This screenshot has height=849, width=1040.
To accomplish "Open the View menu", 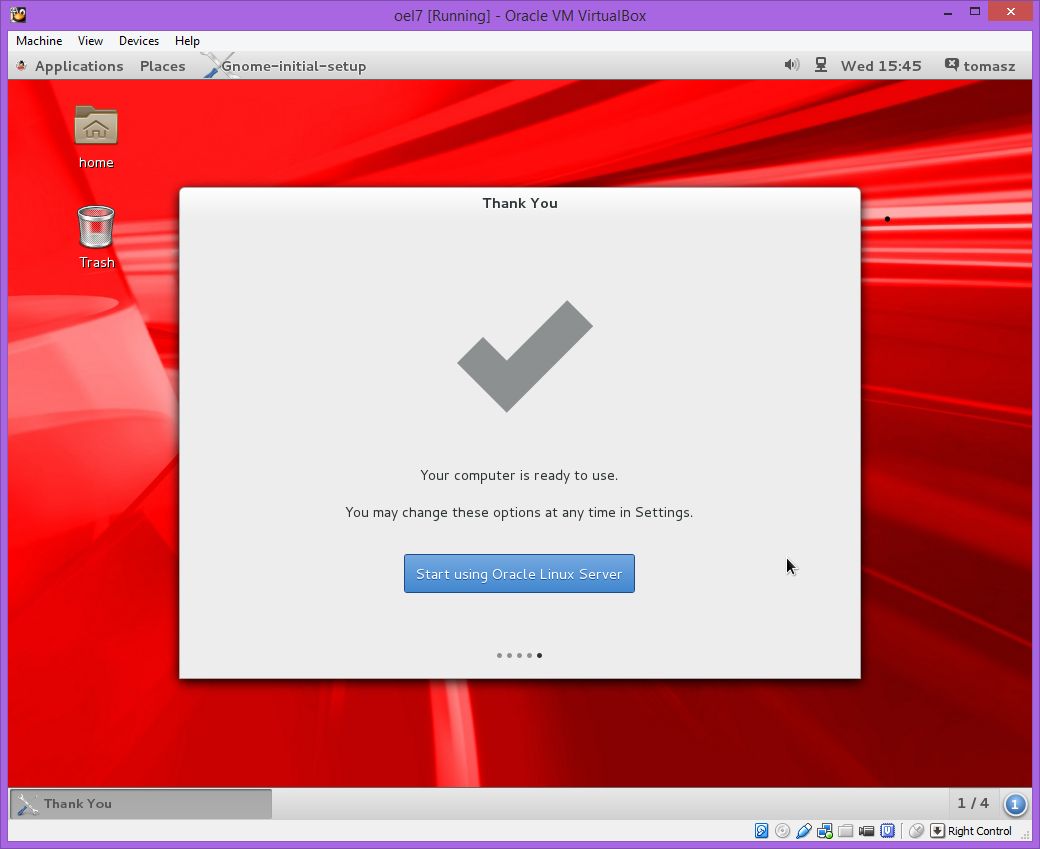I will tap(90, 41).
